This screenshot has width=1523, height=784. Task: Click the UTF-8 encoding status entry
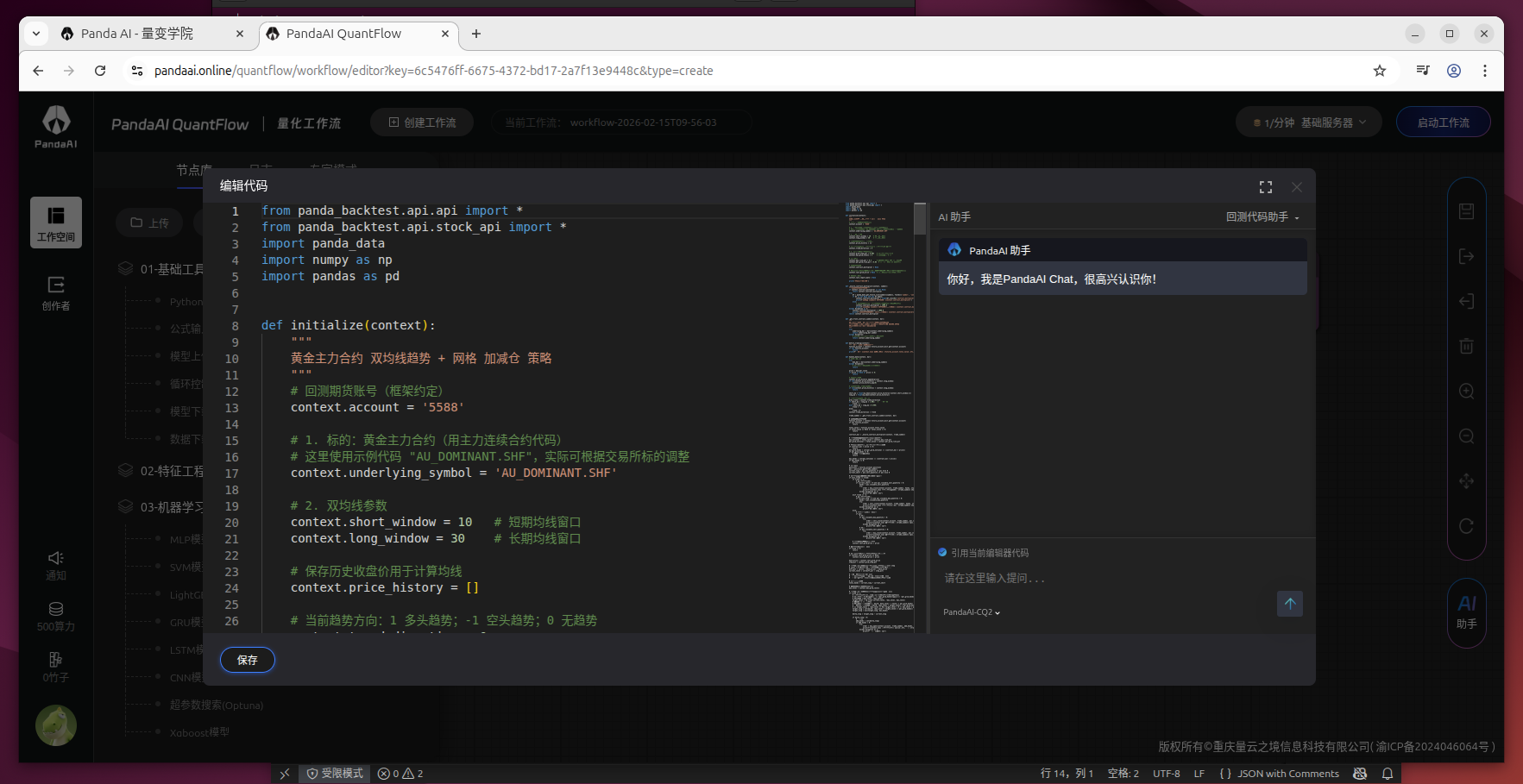pos(1167,774)
